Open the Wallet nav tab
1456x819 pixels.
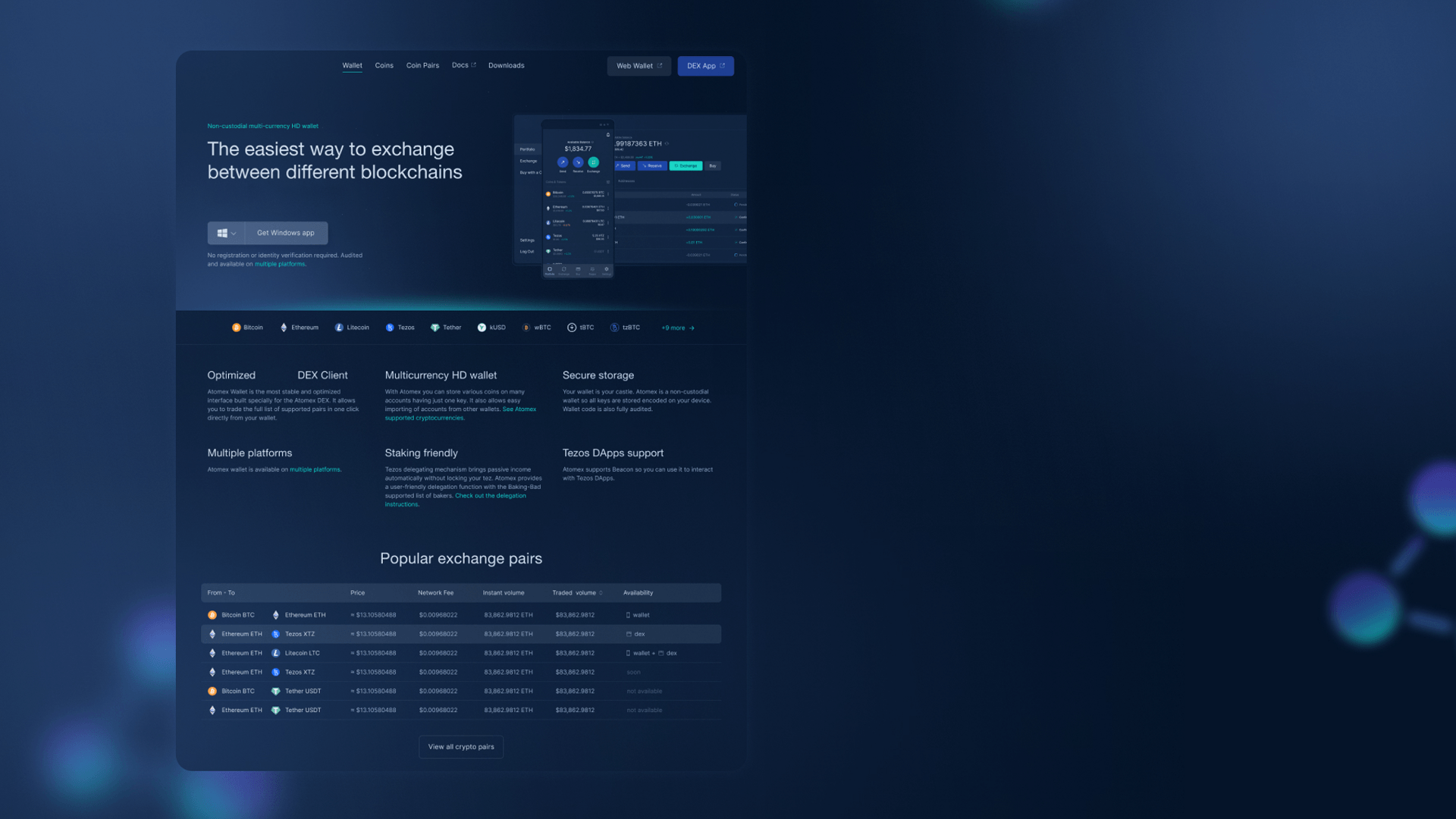[x=352, y=65]
